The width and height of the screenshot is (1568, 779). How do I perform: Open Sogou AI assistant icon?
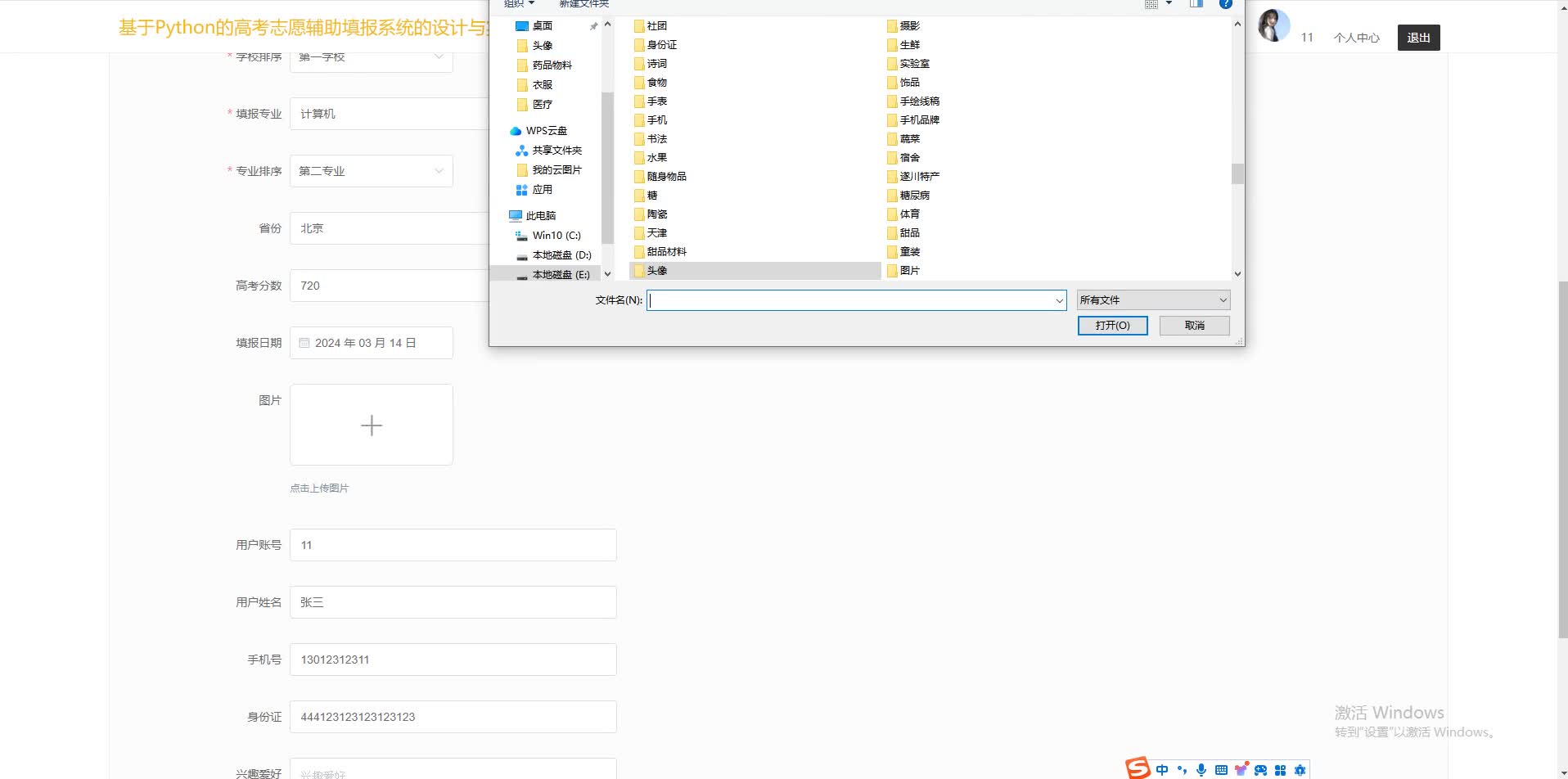[x=1300, y=770]
